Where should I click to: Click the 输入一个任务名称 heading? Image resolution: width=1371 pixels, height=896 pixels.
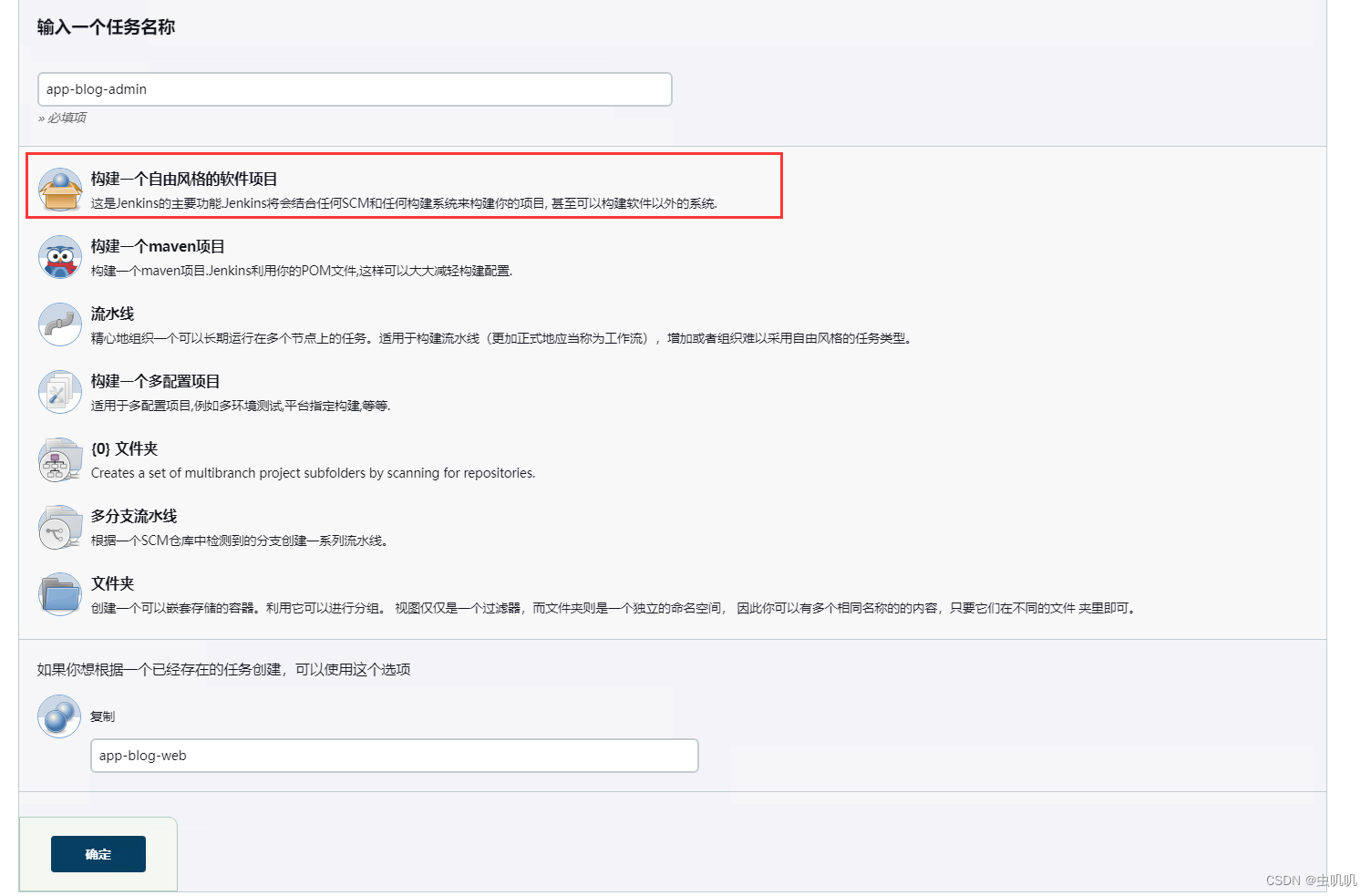pos(106,27)
